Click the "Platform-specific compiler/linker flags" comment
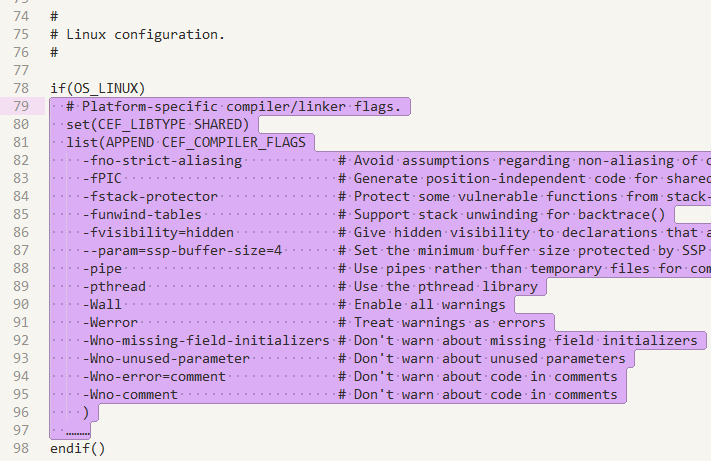Screen dimensions: 711x461 click(x=240, y=106)
